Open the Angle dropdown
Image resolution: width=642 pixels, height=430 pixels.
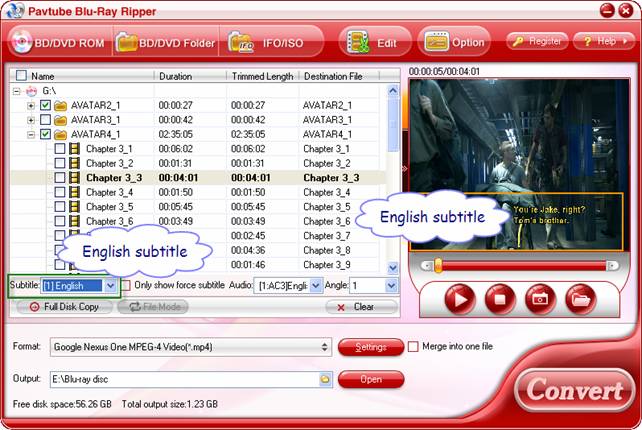[391, 285]
